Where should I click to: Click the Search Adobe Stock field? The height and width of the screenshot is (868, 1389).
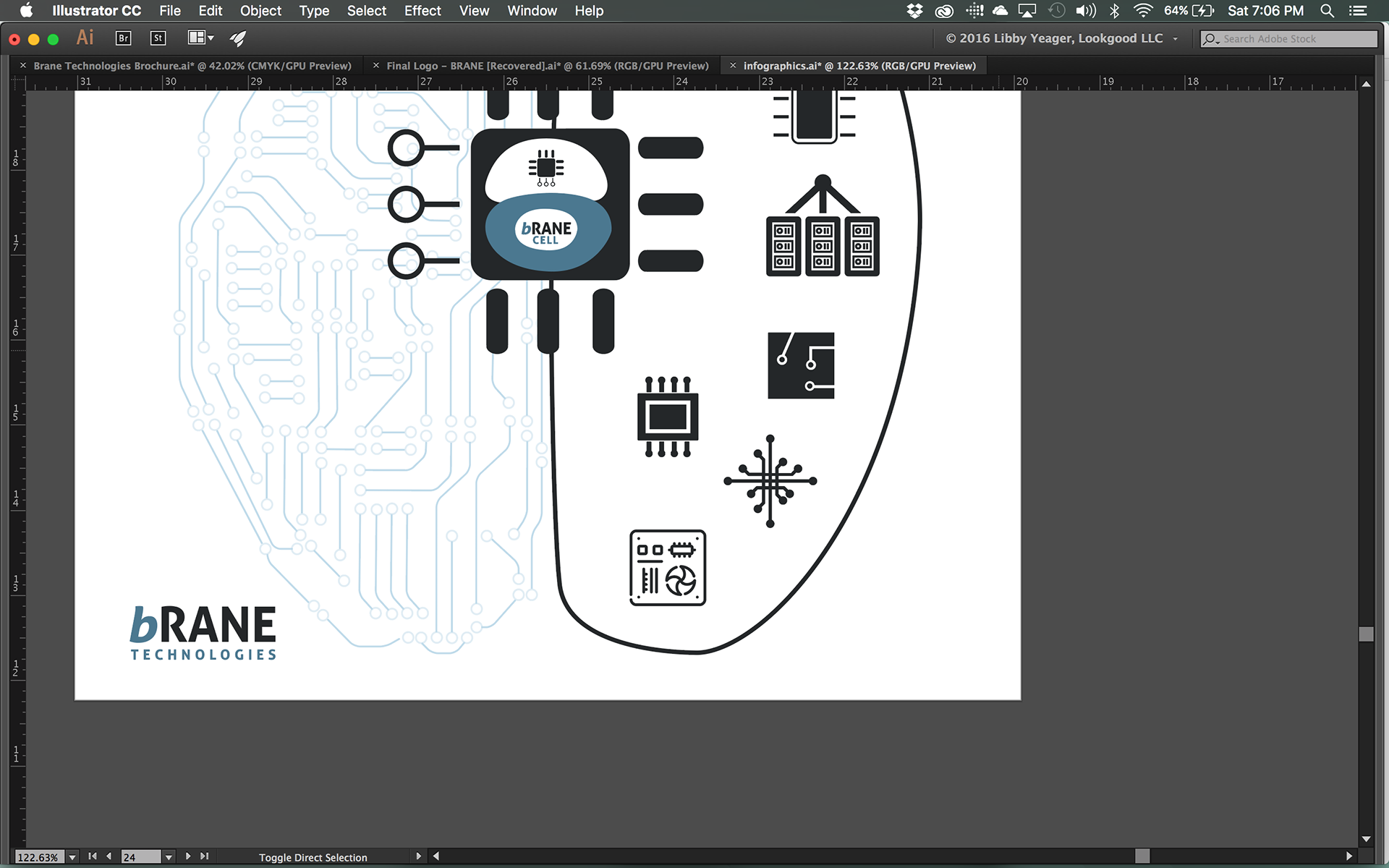click(x=1288, y=38)
